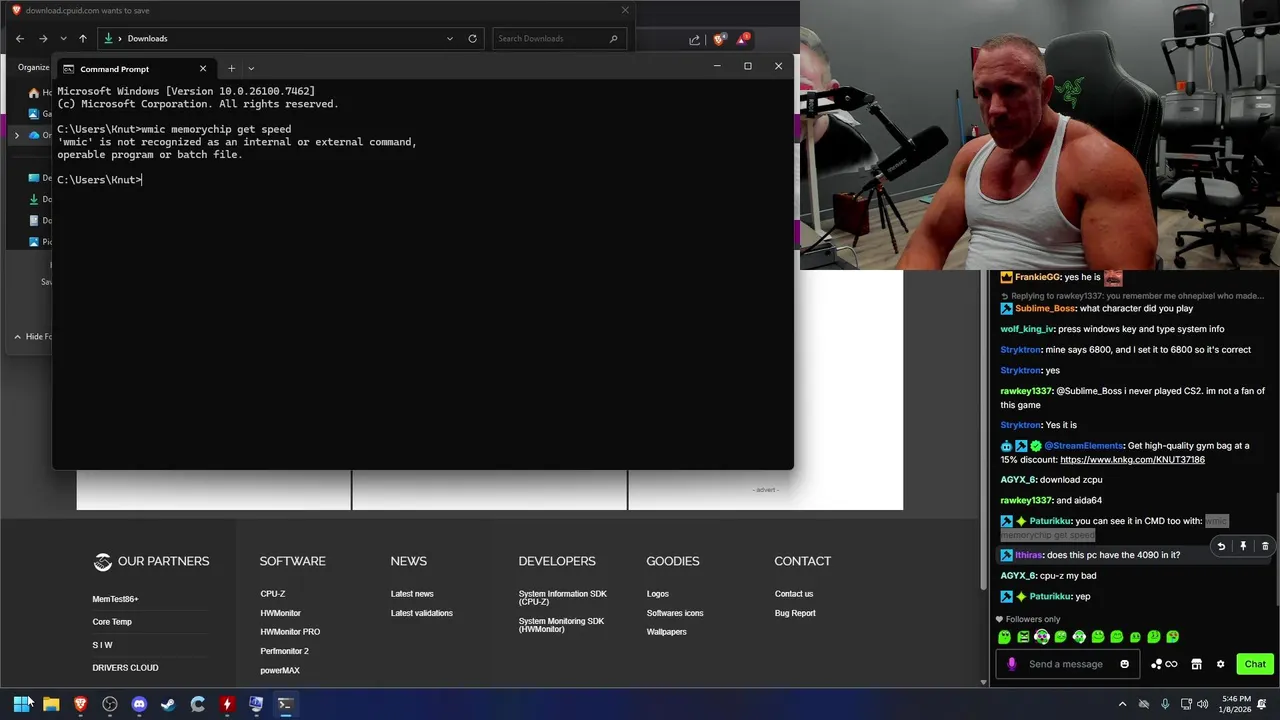Click the green Chat button
Screen dimensions: 1280x720
(1255, 664)
